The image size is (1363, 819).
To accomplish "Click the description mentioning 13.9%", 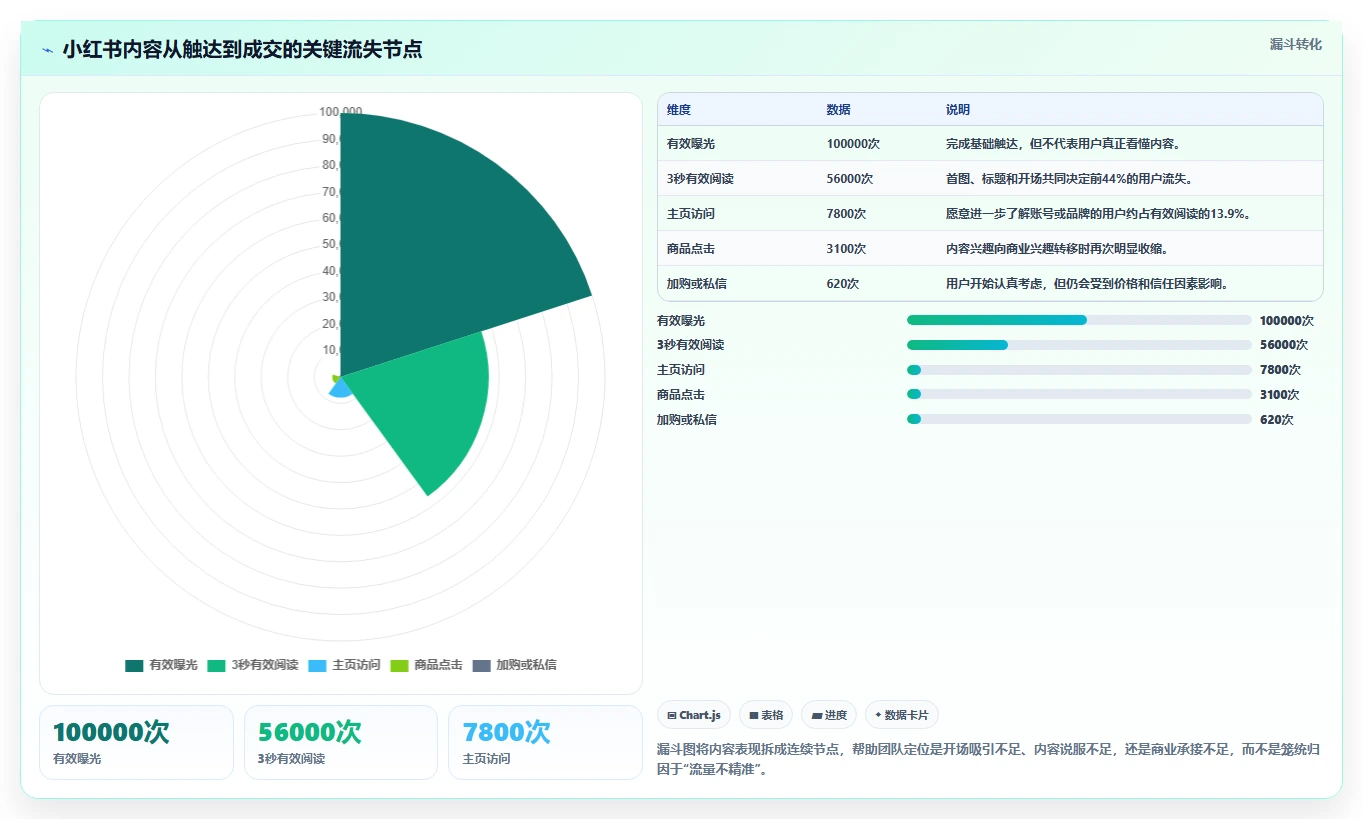I will (1098, 214).
